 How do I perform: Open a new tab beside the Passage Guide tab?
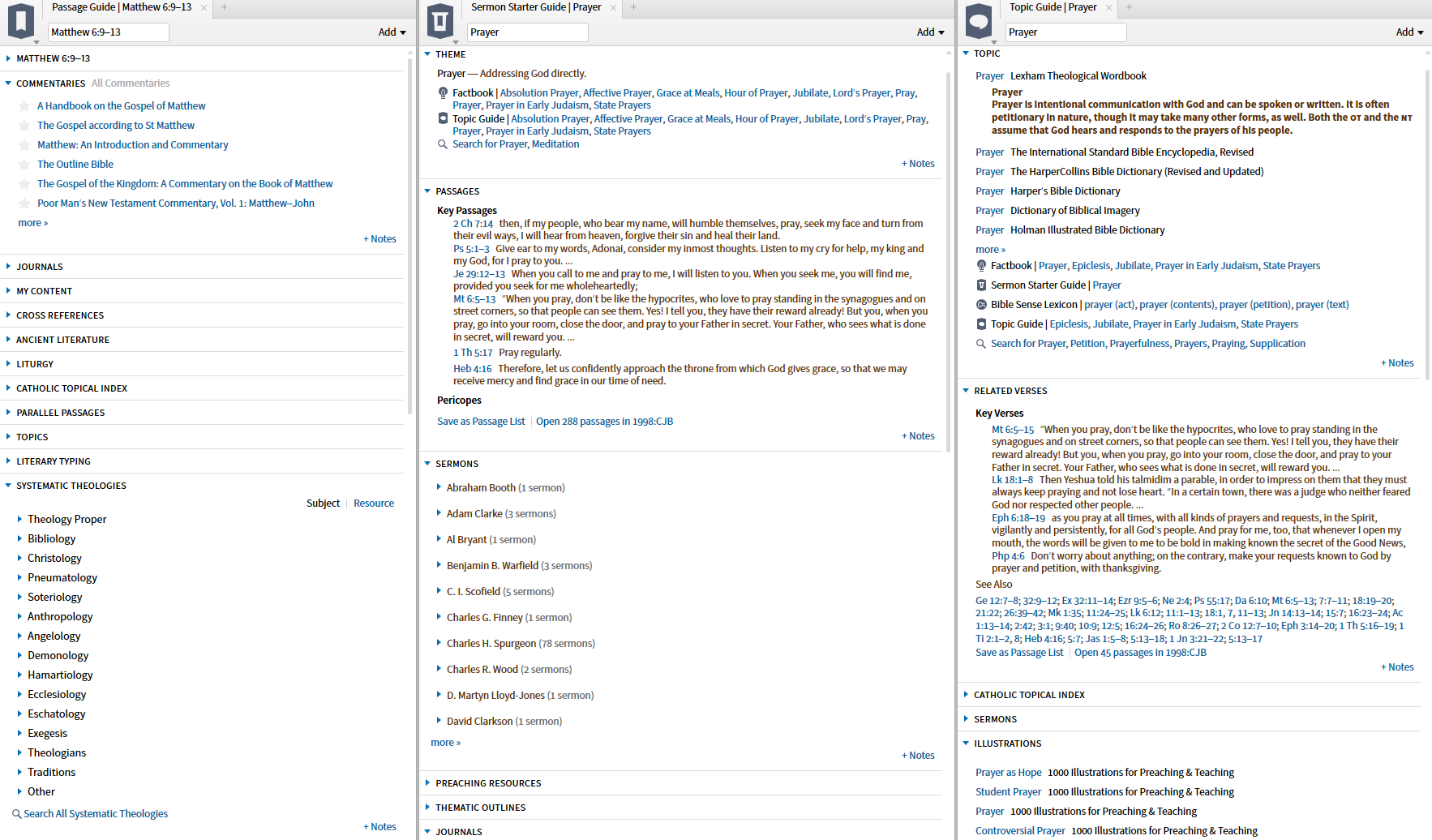pyautogui.click(x=225, y=7)
